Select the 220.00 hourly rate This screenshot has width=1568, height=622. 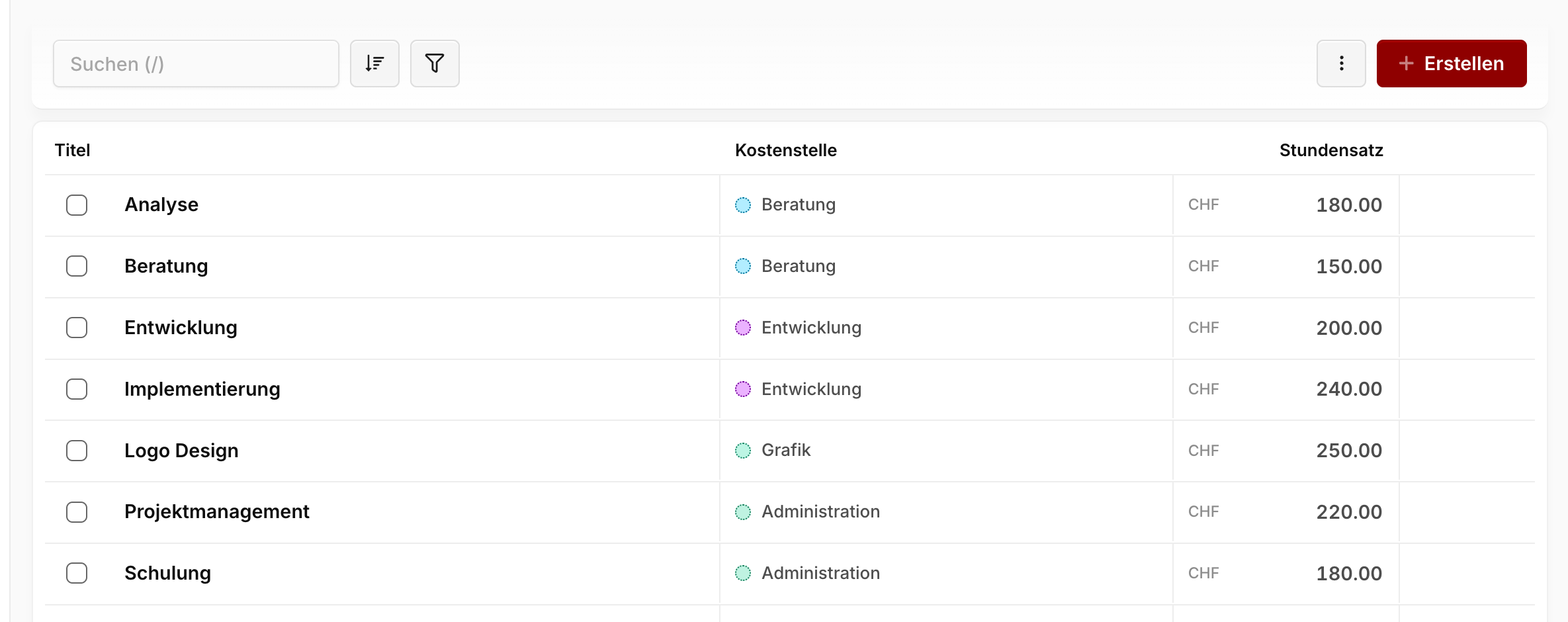[1349, 512]
